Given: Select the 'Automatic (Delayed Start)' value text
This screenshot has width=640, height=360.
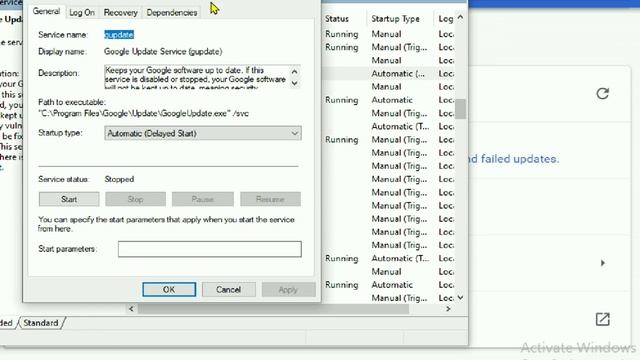Looking at the screenshot, I should (x=152, y=133).
